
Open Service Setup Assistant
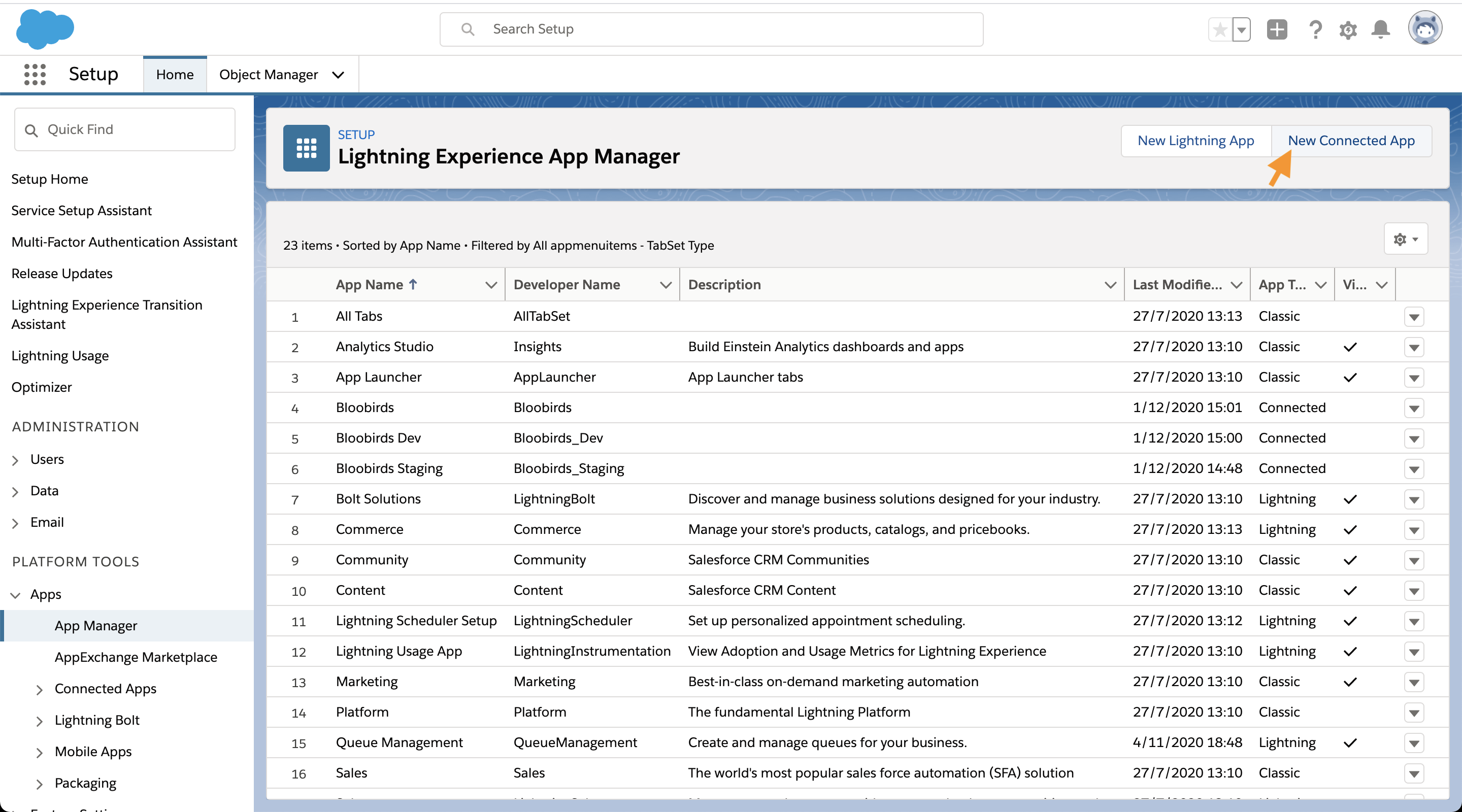click(x=82, y=211)
